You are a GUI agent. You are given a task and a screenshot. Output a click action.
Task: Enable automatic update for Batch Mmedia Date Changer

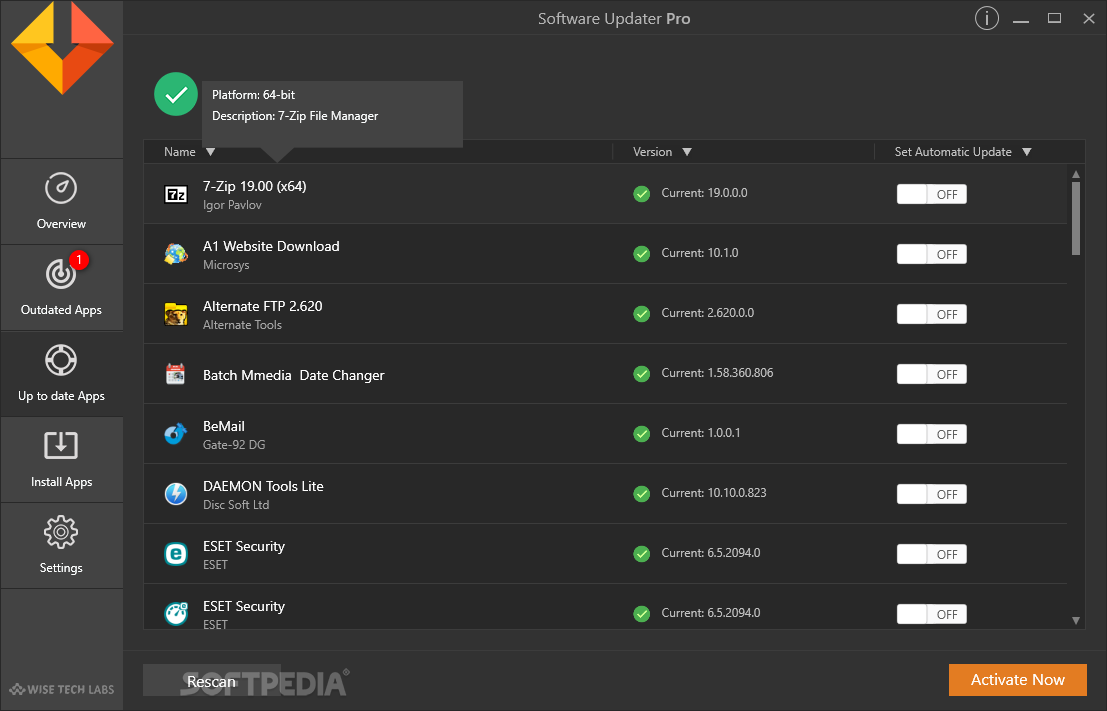point(931,374)
